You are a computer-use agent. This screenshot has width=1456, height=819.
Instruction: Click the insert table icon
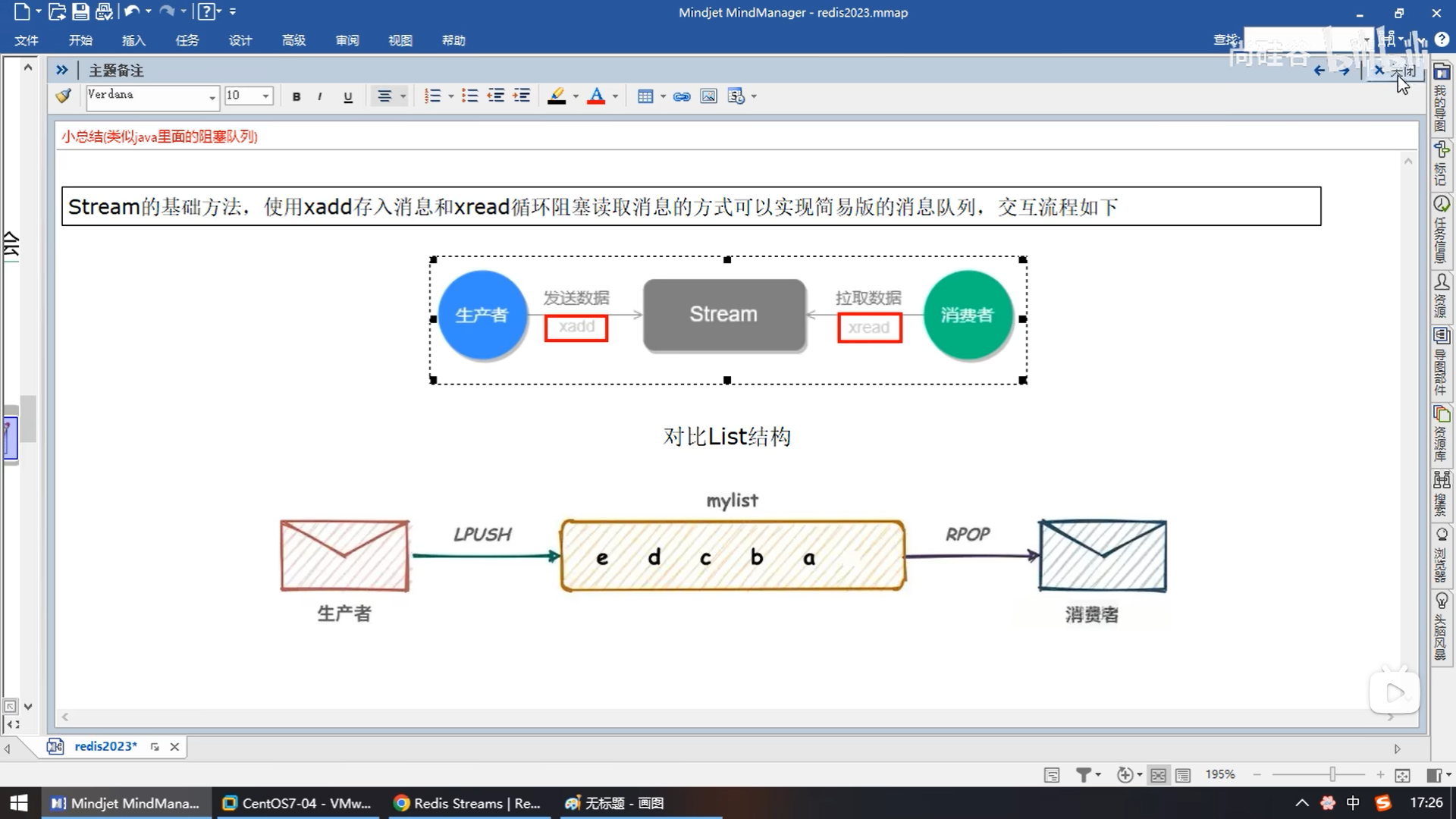click(x=645, y=96)
